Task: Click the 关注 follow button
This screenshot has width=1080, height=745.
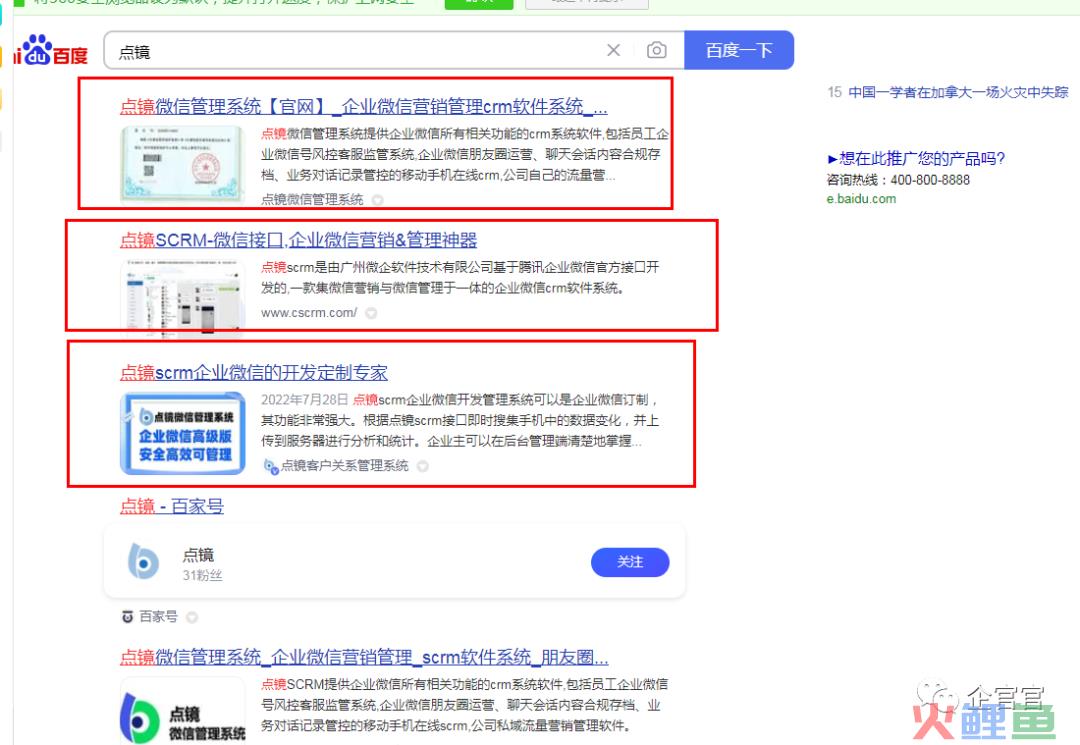Action: 630,562
